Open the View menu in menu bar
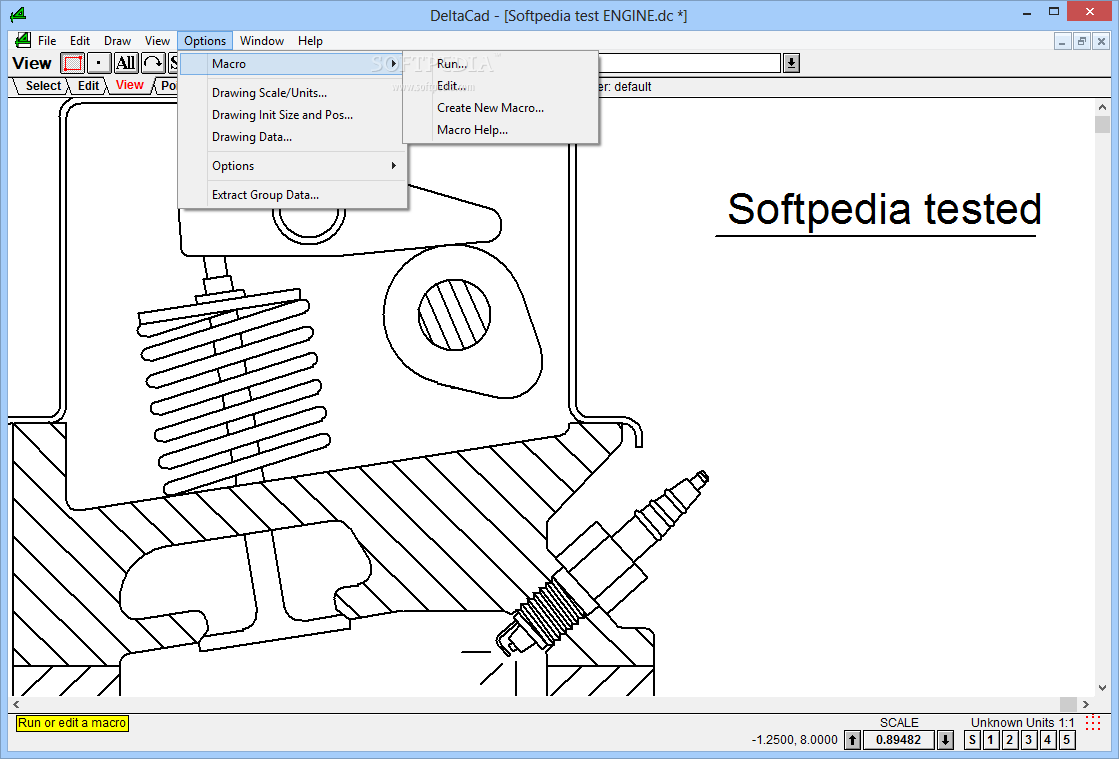The width and height of the screenshot is (1119, 759). (x=157, y=41)
